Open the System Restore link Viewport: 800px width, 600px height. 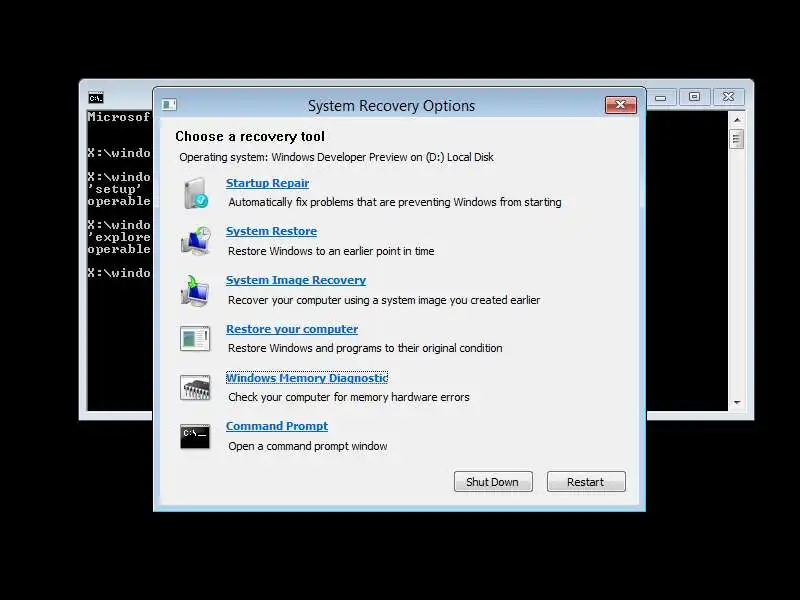(x=271, y=231)
